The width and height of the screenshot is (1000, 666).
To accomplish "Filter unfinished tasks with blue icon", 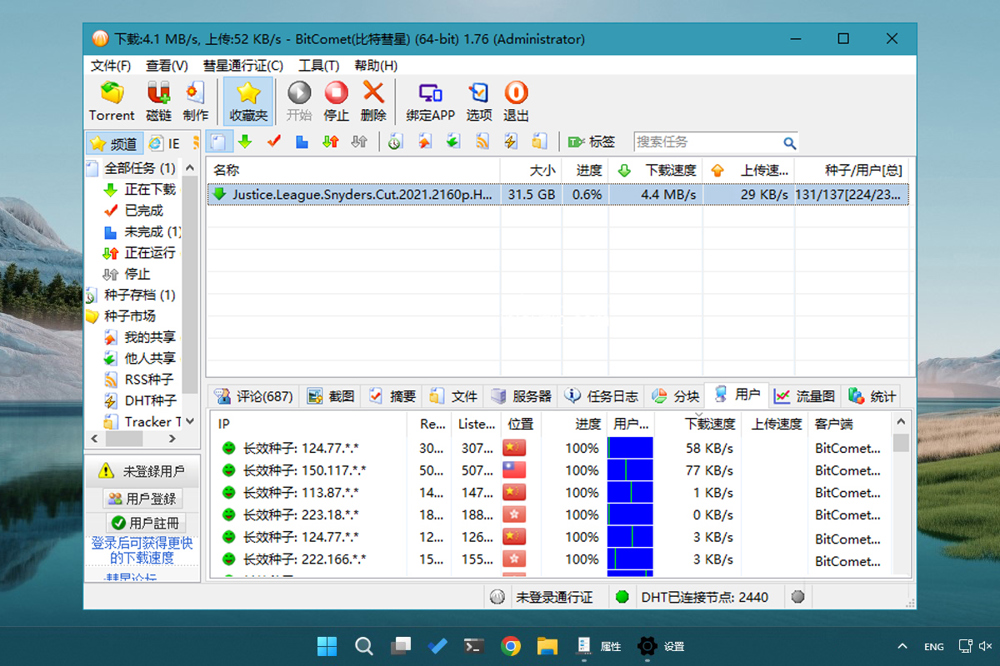I will pyautogui.click(x=302, y=142).
